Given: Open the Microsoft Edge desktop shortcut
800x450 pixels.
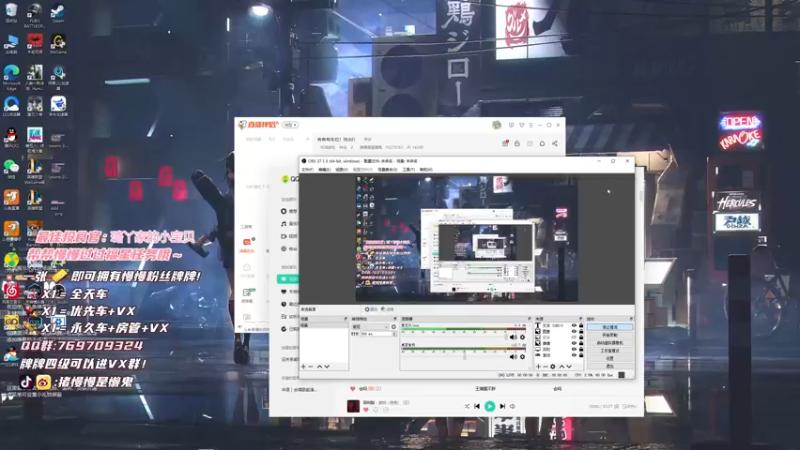Looking at the screenshot, I should tap(11, 77).
